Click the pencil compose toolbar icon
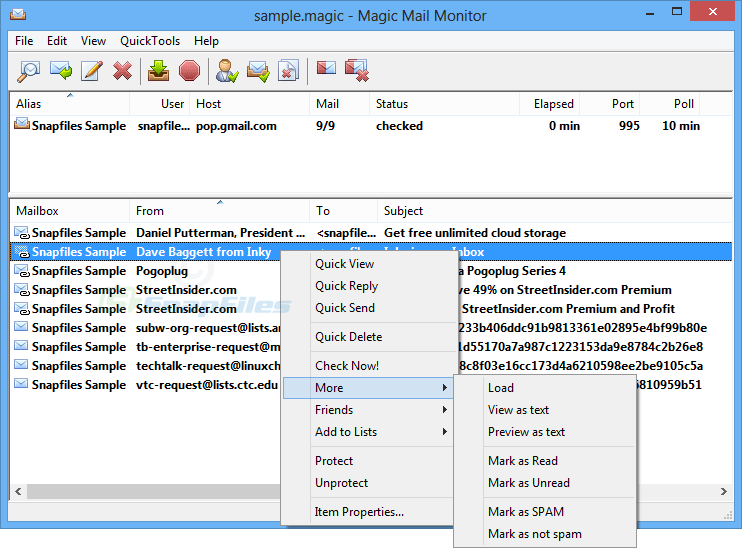The image size is (742, 548). [x=92, y=71]
